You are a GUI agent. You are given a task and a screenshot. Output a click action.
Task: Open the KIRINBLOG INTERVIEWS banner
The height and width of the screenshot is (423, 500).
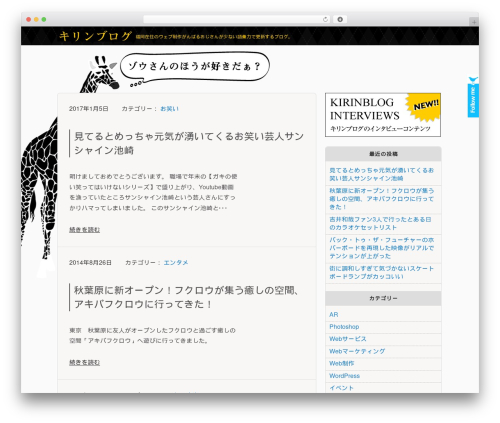383,115
